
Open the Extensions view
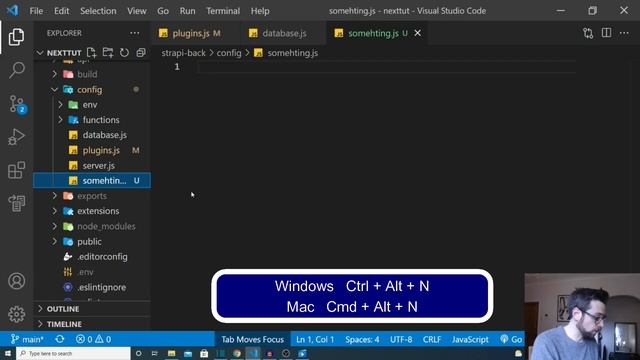click(x=16, y=170)
